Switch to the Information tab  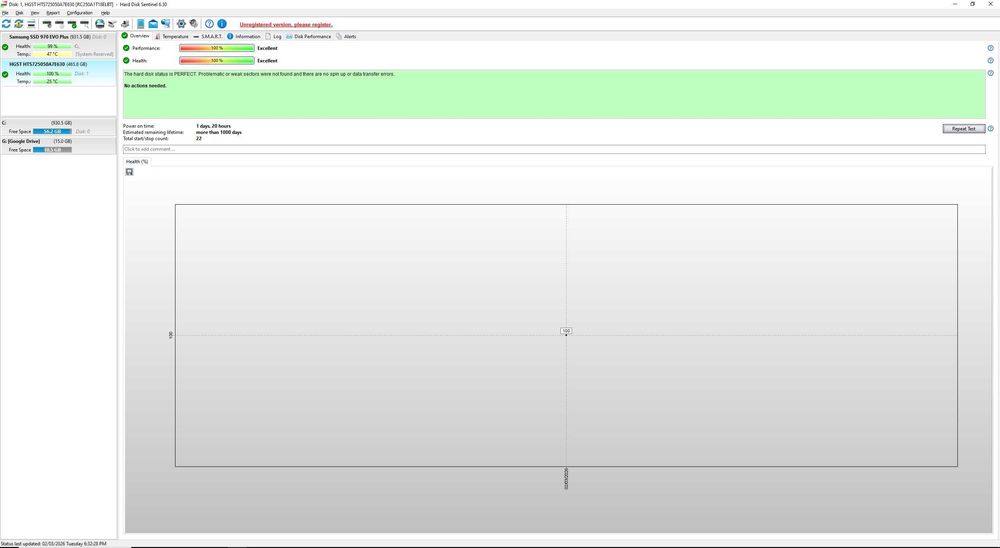(x=244, y=36)
